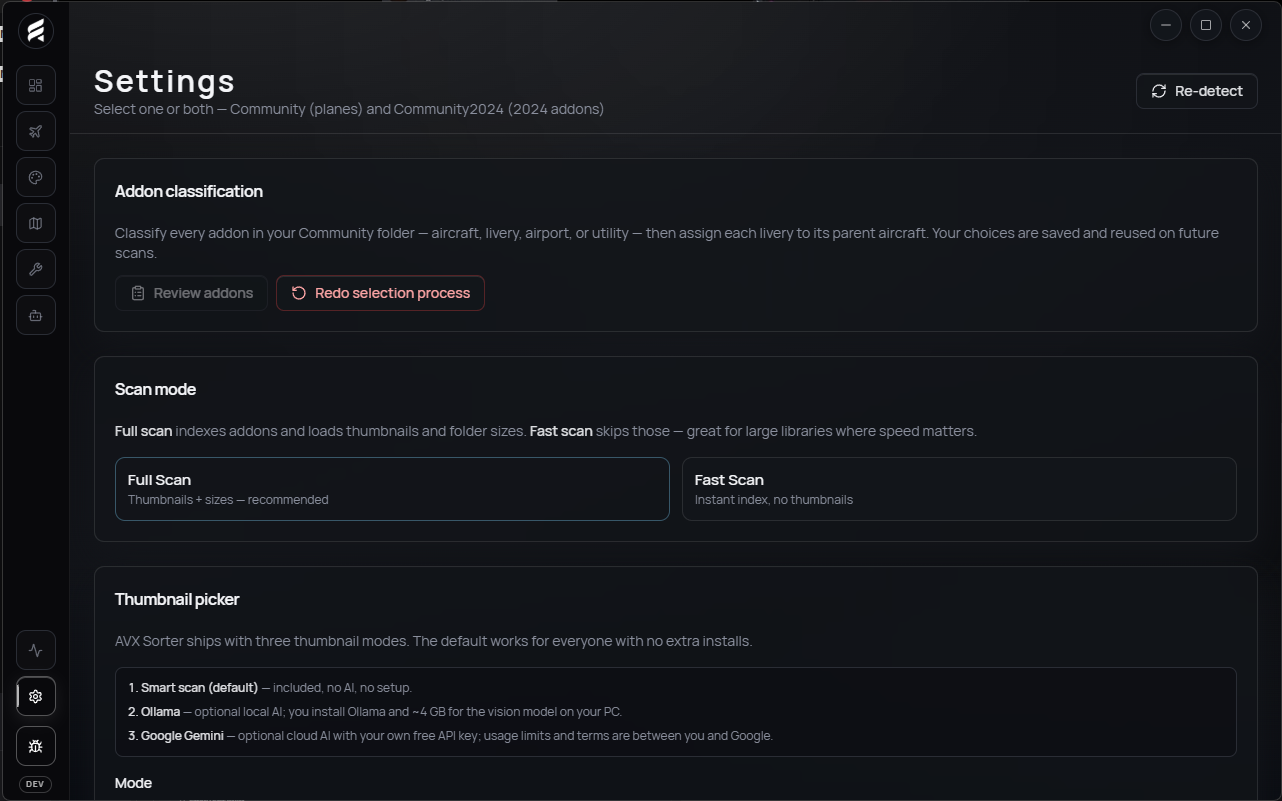Click the Re-detect button

click(1197, 91)
